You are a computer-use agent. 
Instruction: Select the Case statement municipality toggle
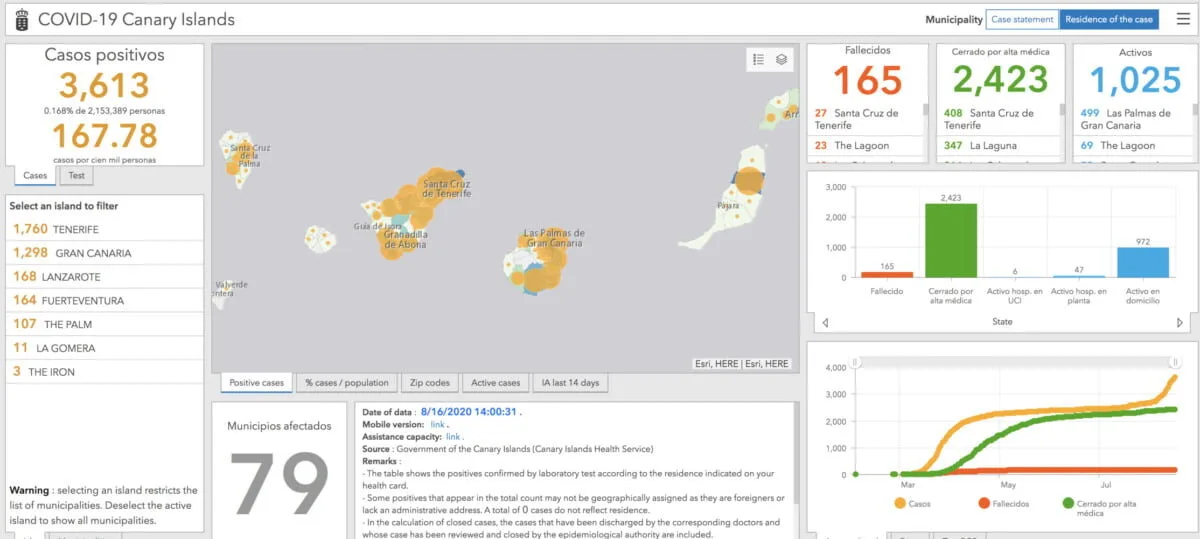[x=1022, y=19]
